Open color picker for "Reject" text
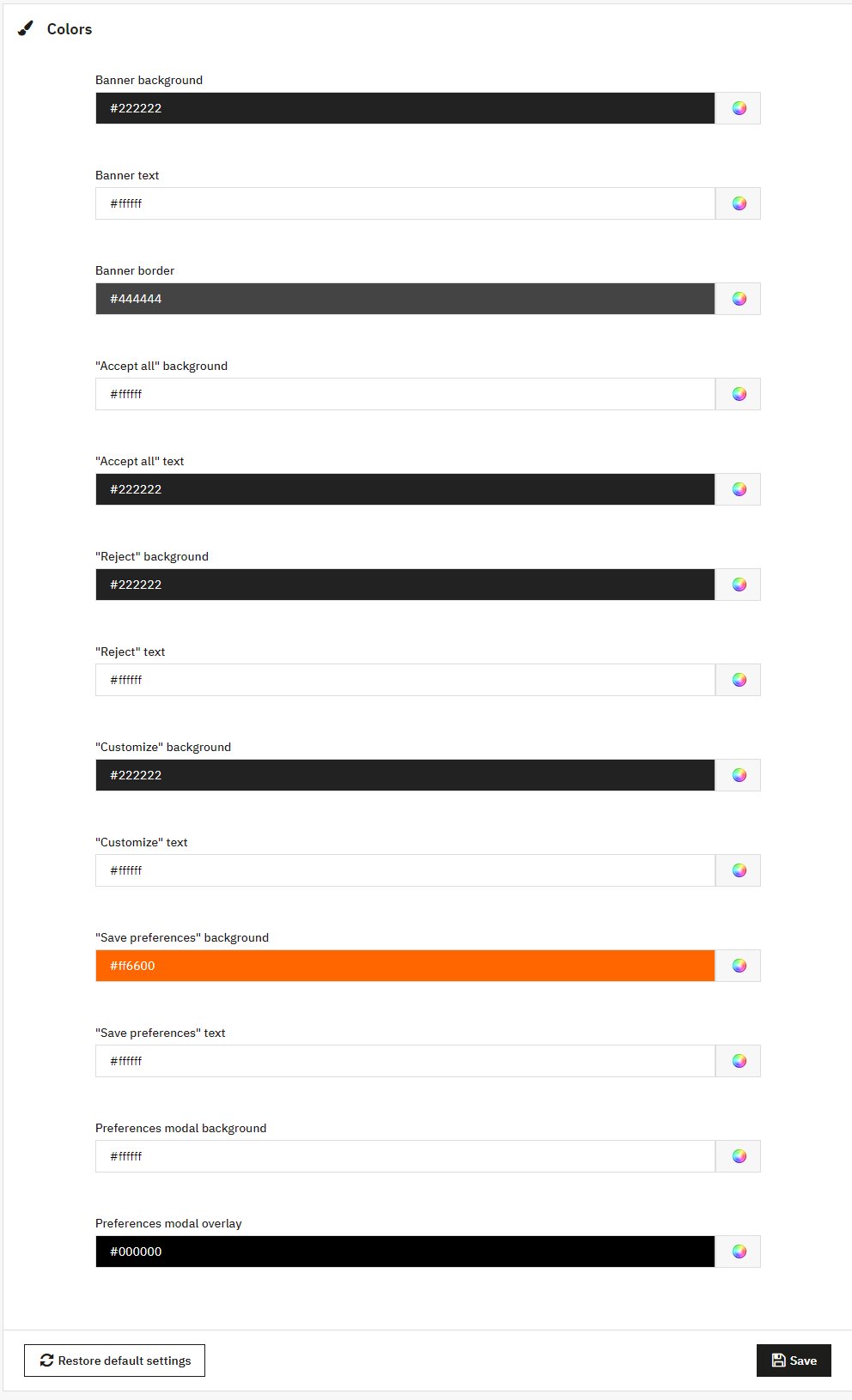Viewport: 852px width, 1400px height. pyautogui.click(x=739, y=680)
